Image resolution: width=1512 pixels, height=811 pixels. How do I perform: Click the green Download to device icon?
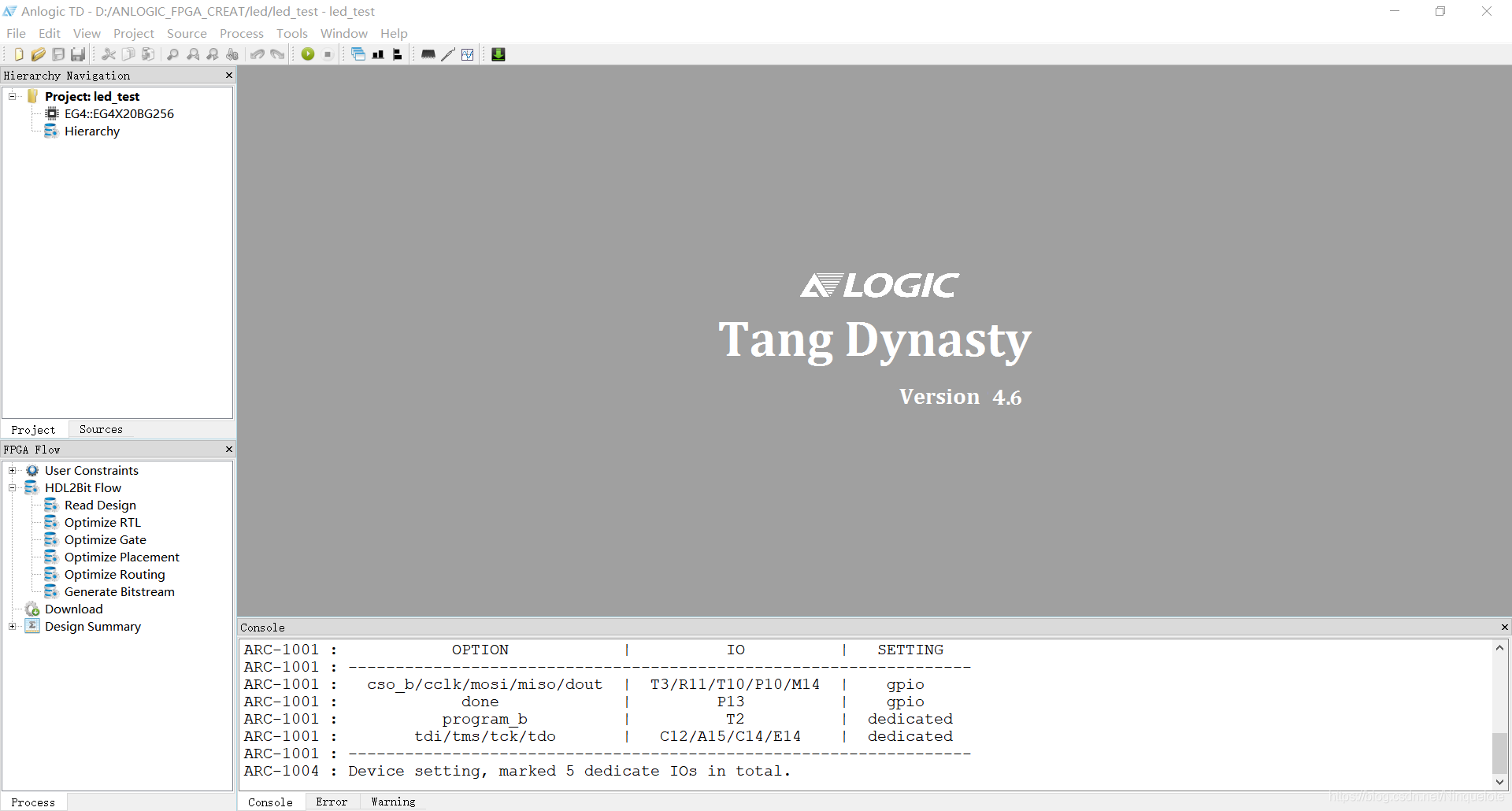[498, 54]
